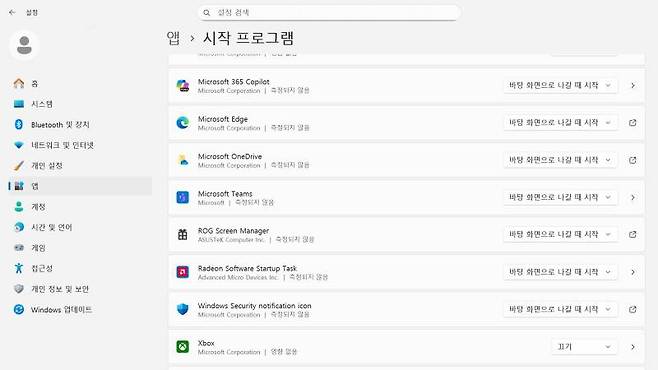The height and width of the screenshot is (370, 658).
Task: Click the Microsoft Teams app icon
Action: (x=183, y=197)
